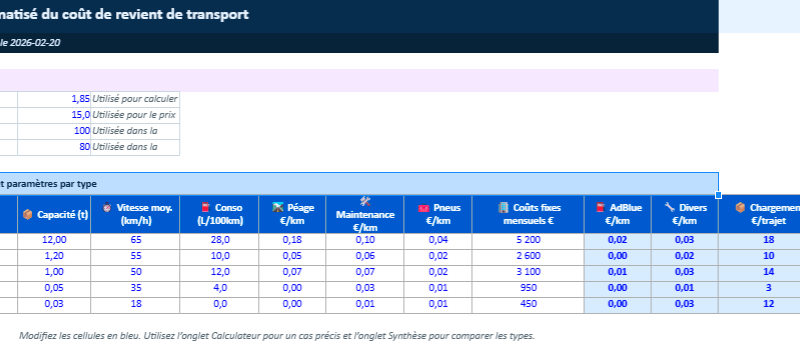Select the Maintenance cell 0,06

[x=365, y=256]
